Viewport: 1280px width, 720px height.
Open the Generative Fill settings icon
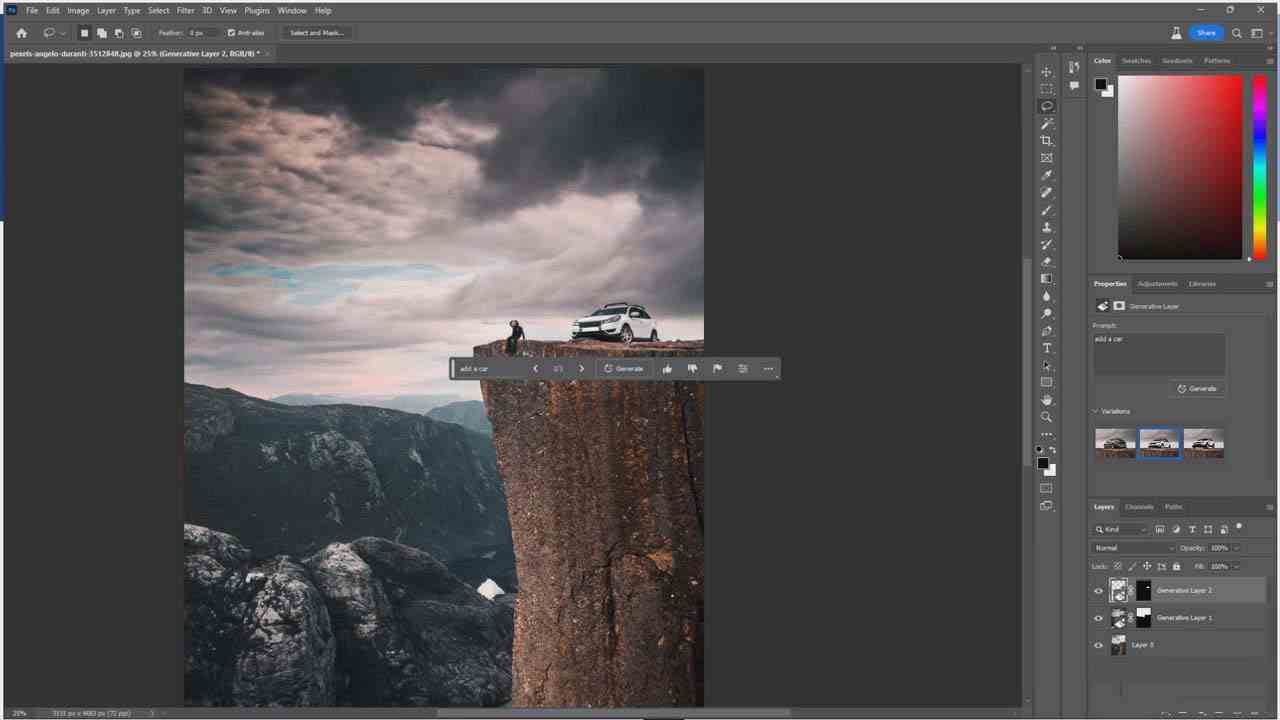742,368
